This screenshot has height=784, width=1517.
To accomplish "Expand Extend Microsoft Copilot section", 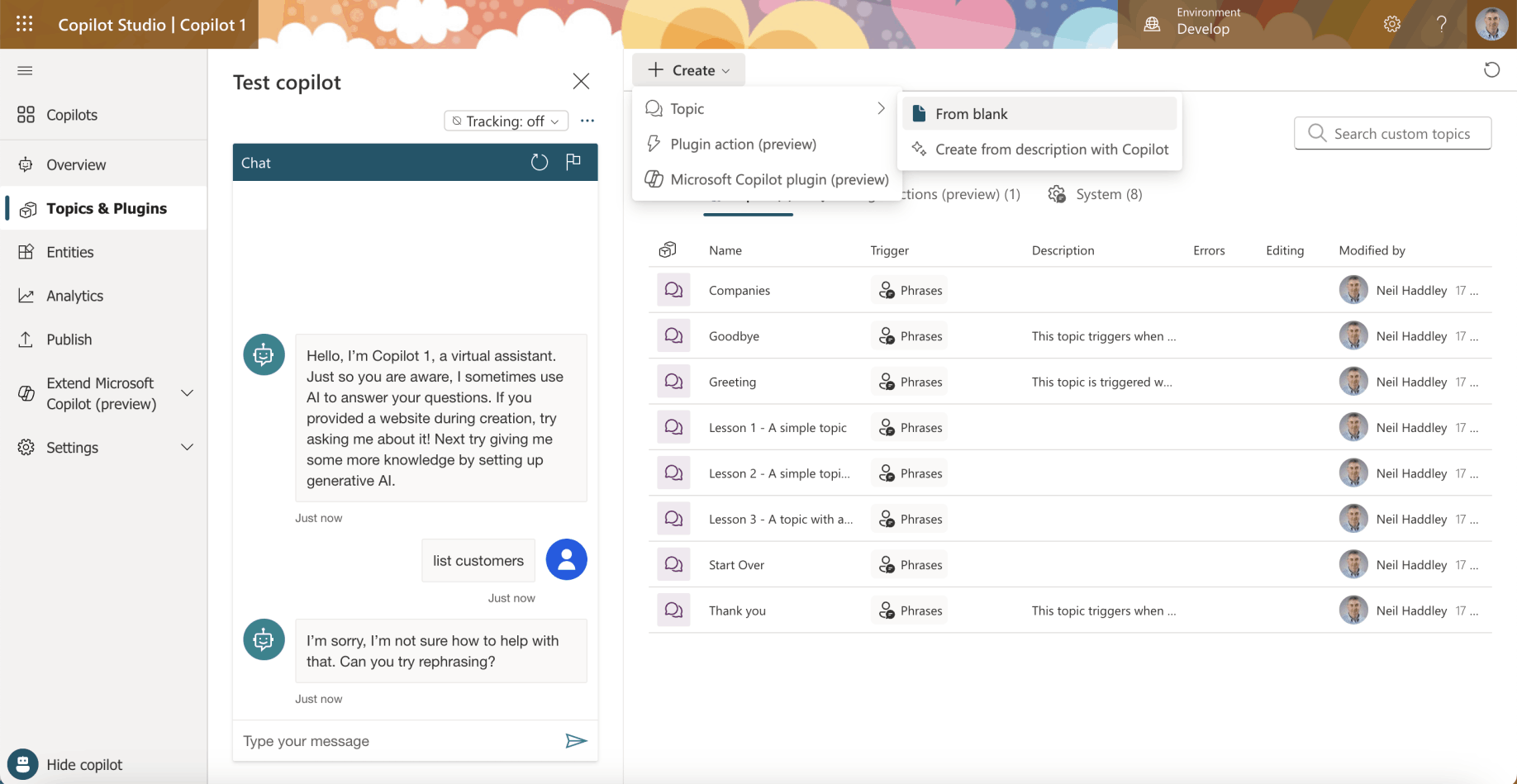I will pyautogui.click(x=188, y=393).
